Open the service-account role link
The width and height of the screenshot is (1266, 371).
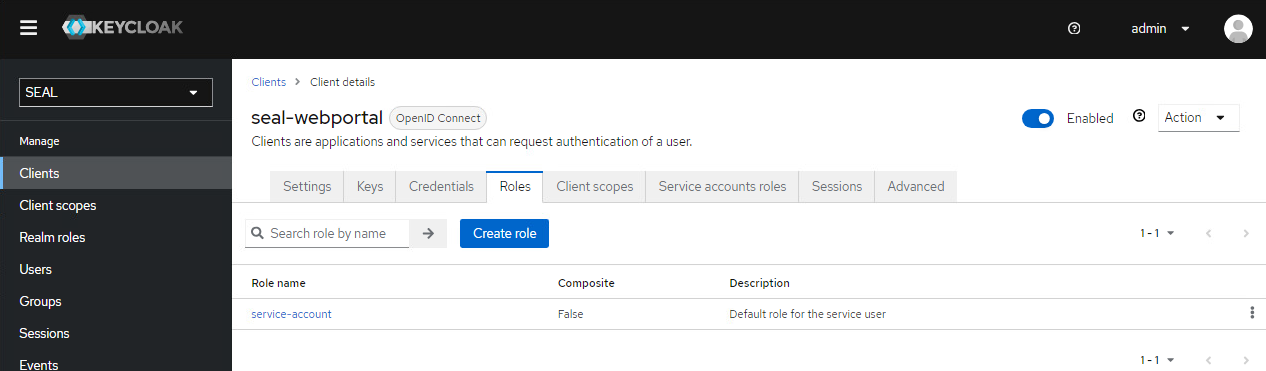point(291,314)
